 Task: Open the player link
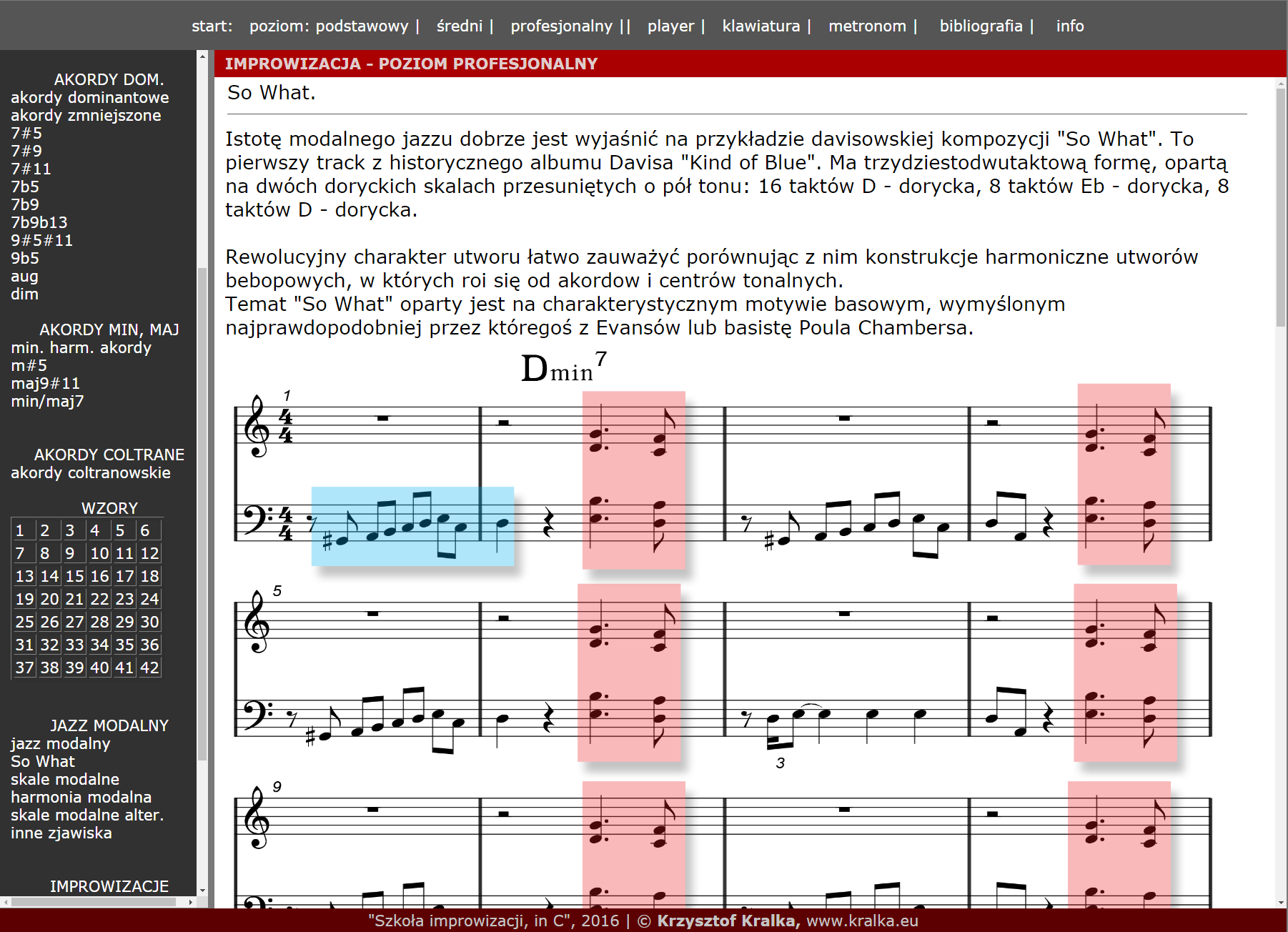pos(670,26)
